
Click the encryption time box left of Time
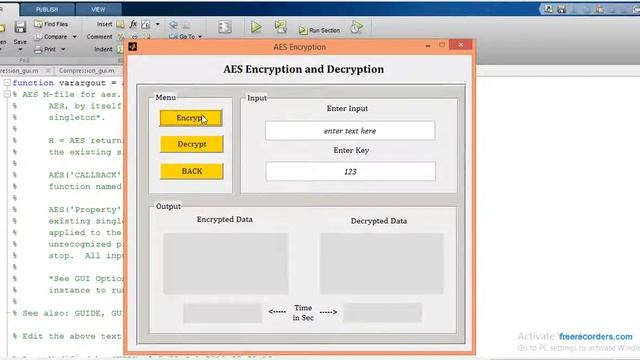222,313
